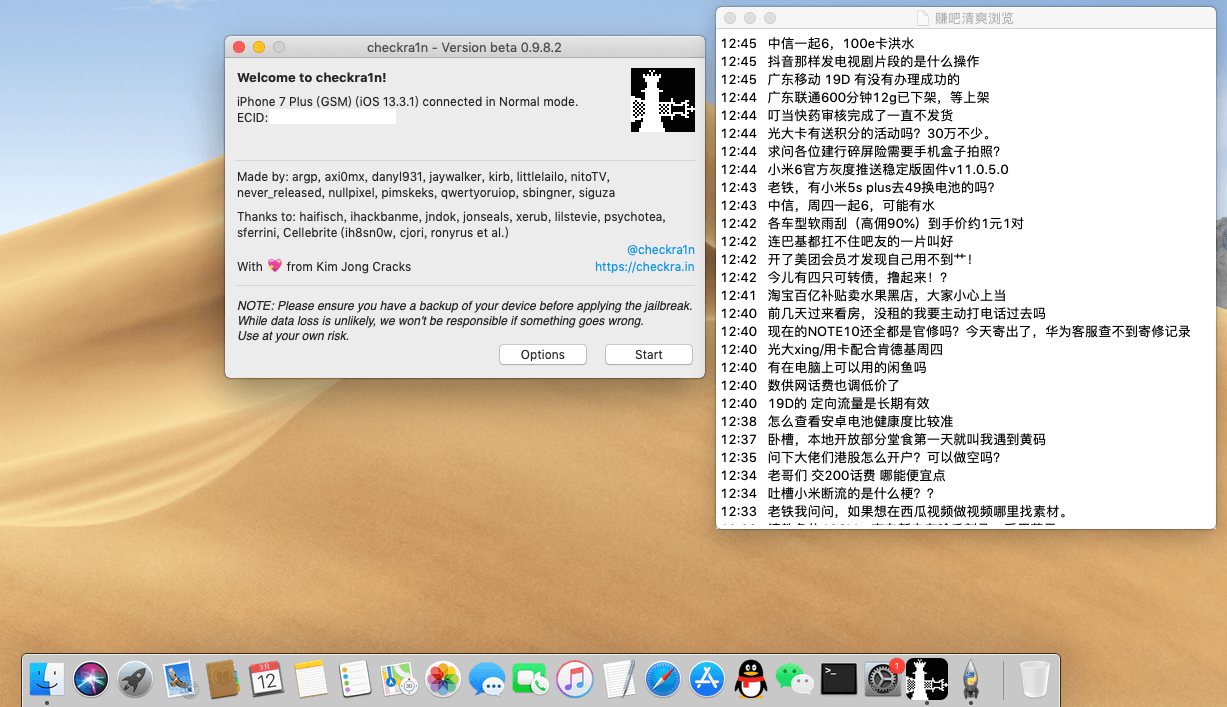This screenshot has width=1227, height=707.
Task: Select line '前几天过来看房，没租的我要主动打电话过去吗'
Action: point(906,314)
